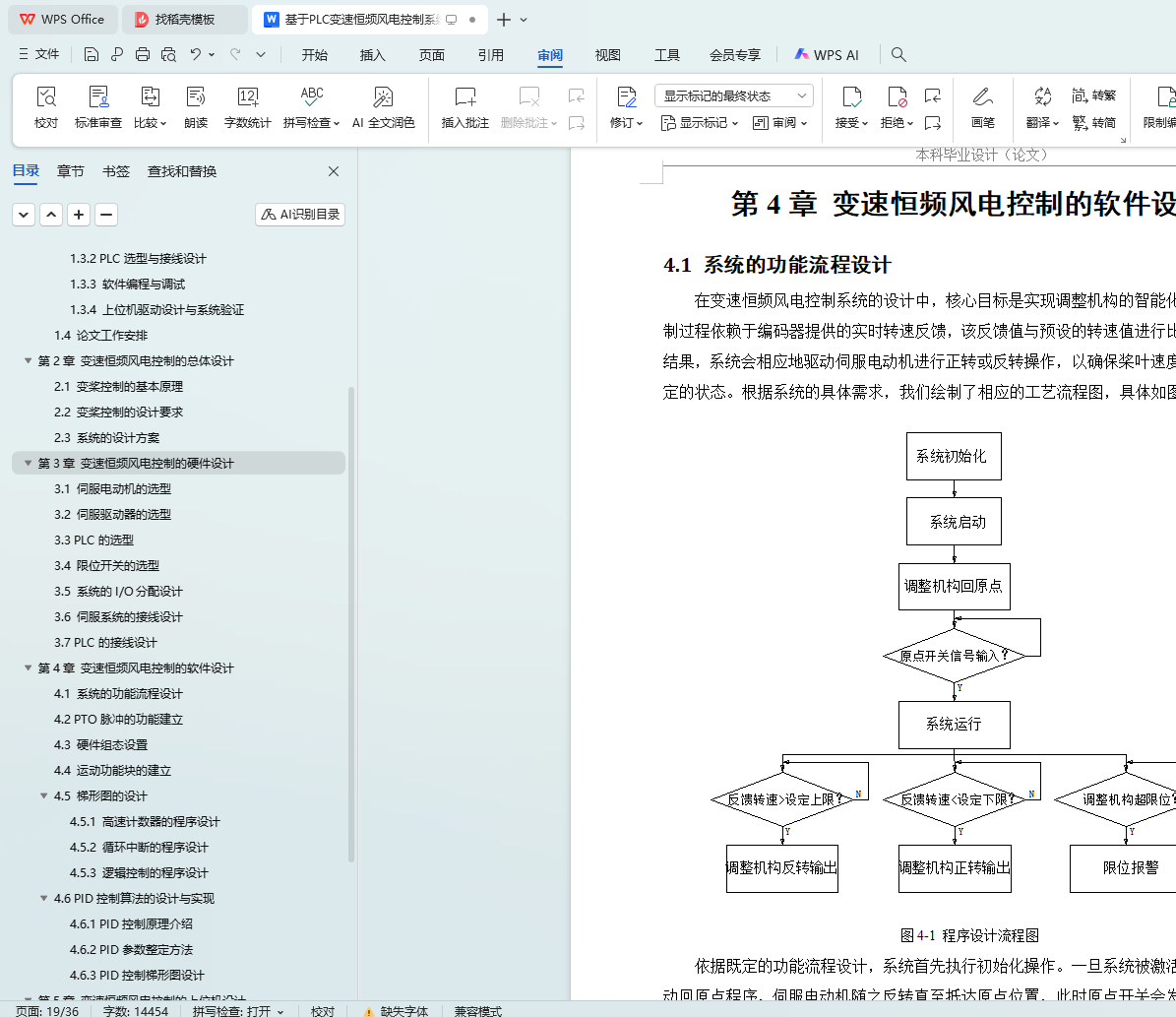Run 标准审查 standard review
Image resolution: width=1176 pixels, height=1017 pixels.
click(x=98, y=107)
